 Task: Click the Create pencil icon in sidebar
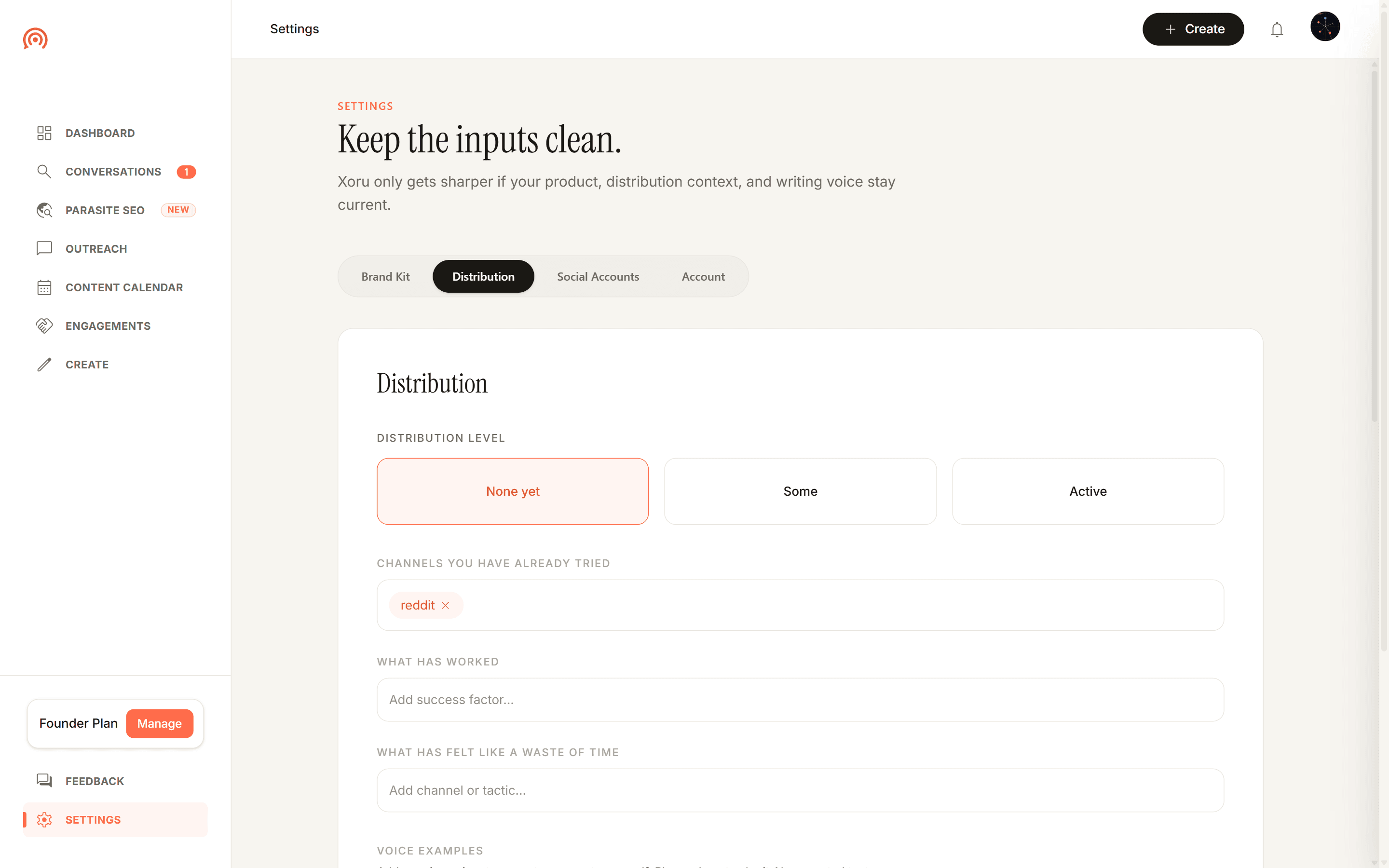44,365
